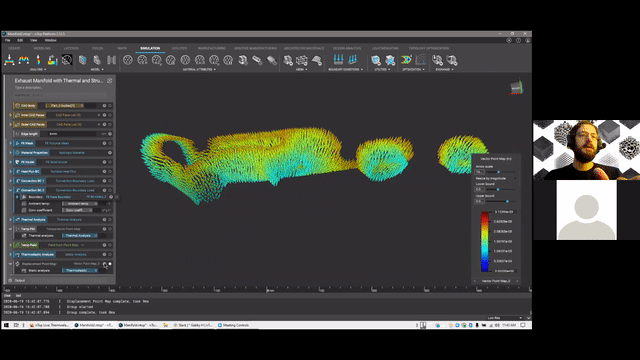Click the topology optimization rainbow icon
This screenshot has width=640, height=360.
click(406, 60)
